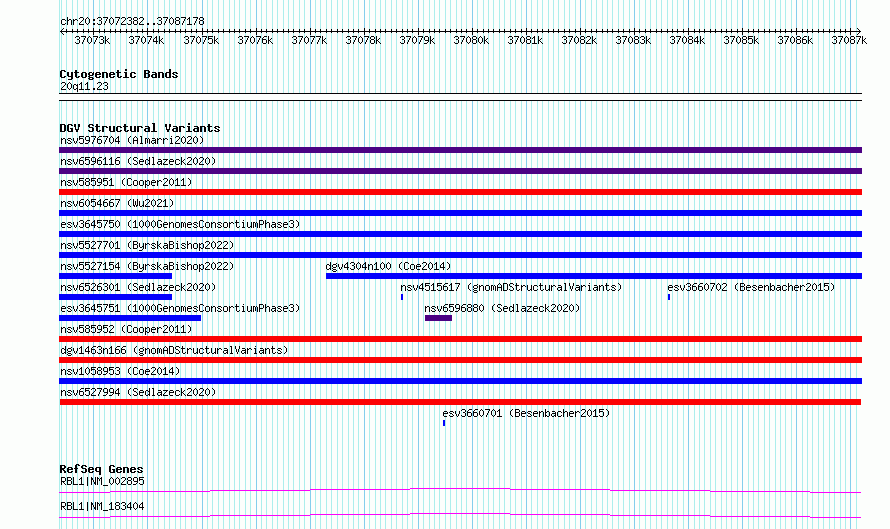Viewport: 890px width, 529px height.
Task: Click the tiny esv3660702 variant marker
Action: tap(669, 297)
